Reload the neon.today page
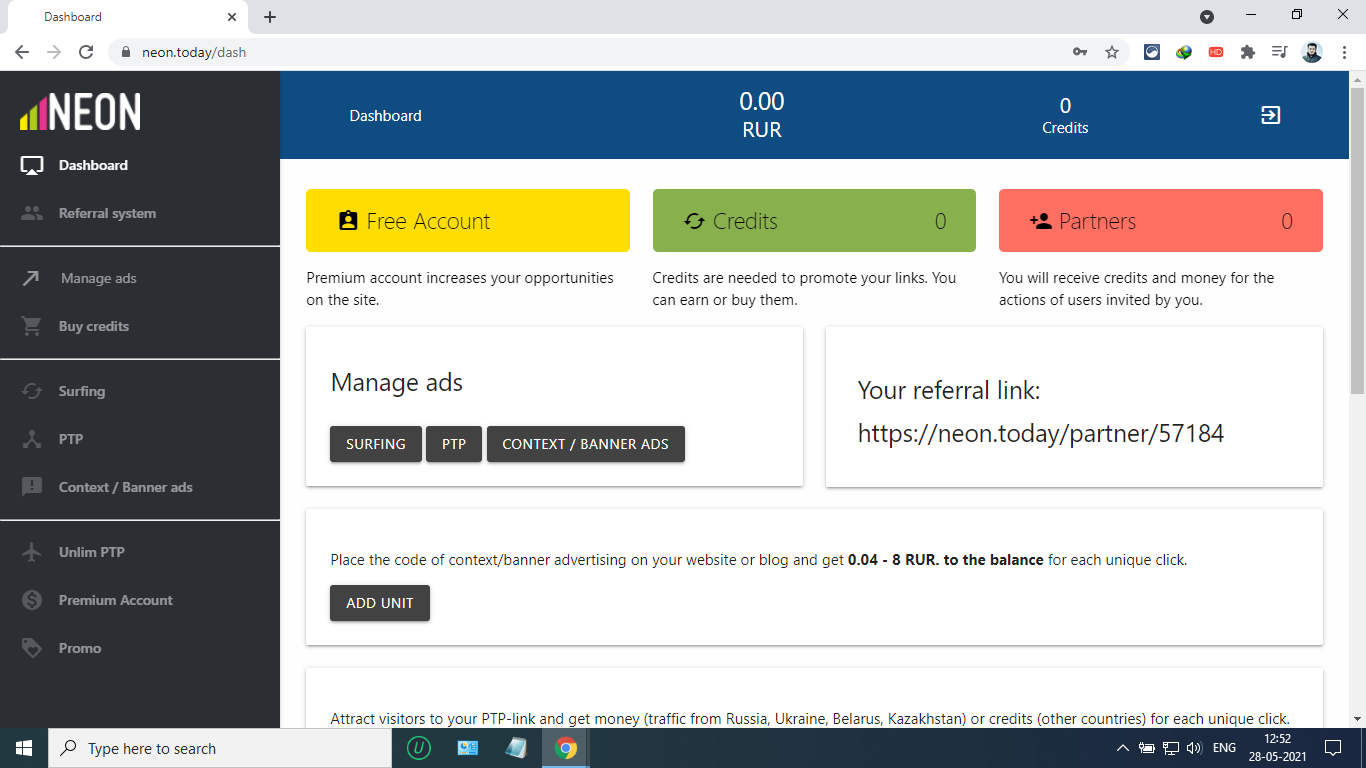This screenshot has height=768, width=1366. 86,52
